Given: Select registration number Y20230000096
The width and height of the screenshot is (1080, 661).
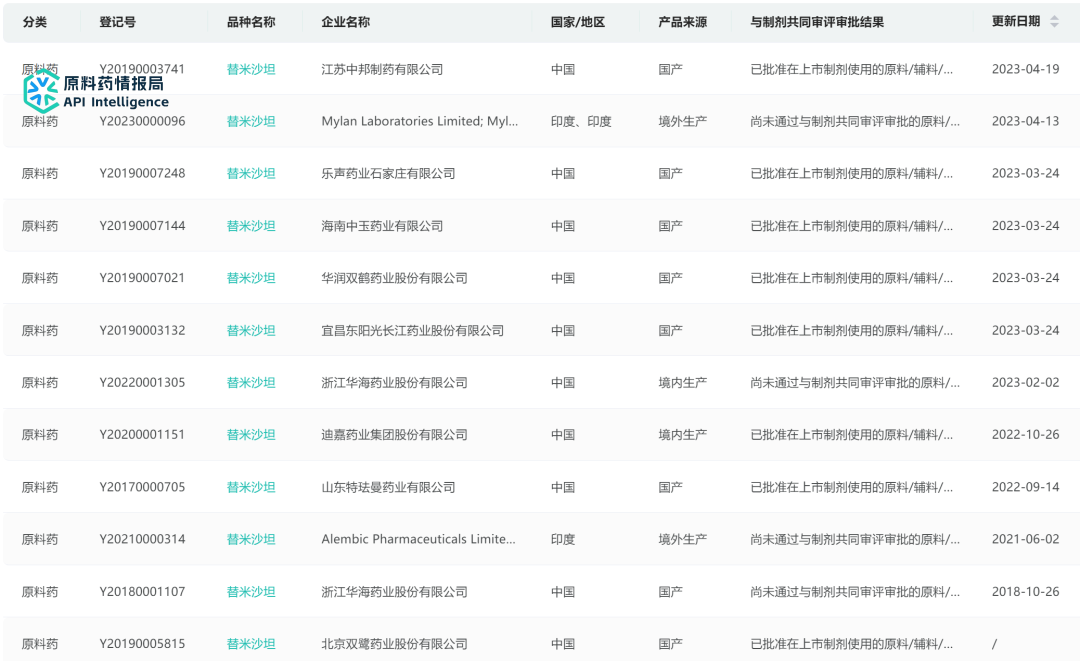Looking at the screenshot, I should click(x=142, y=121).
